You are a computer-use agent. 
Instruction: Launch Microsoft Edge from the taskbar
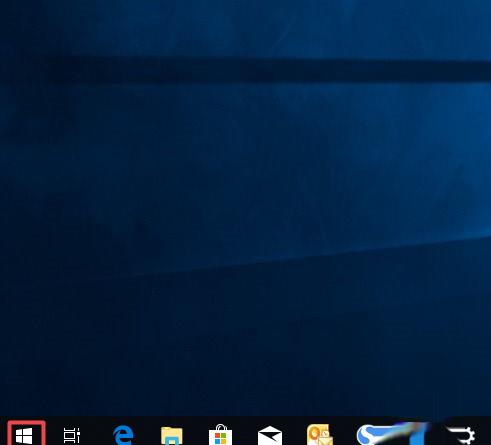(x=123, y=435)
